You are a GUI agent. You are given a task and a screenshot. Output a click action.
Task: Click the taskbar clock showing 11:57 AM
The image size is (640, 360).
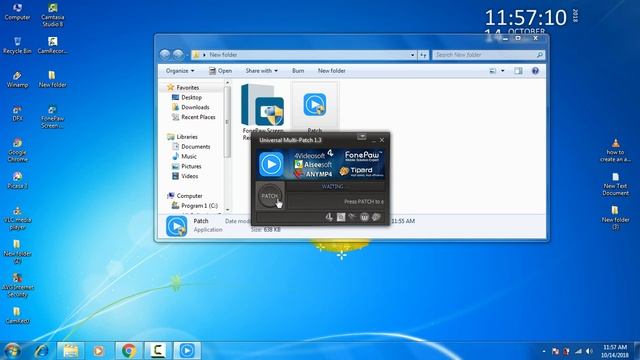pos(614,351)
